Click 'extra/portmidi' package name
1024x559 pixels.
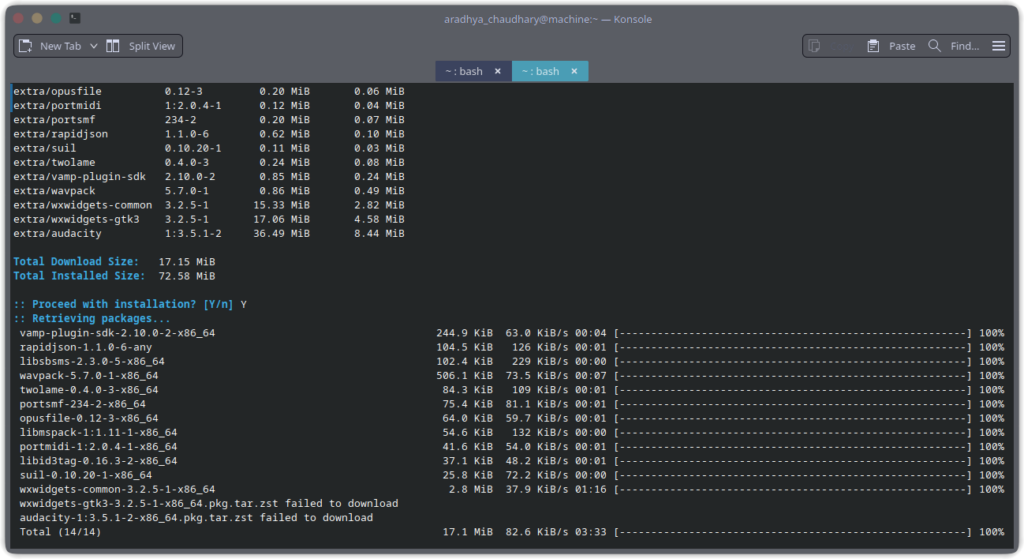(x=57, y=106)
